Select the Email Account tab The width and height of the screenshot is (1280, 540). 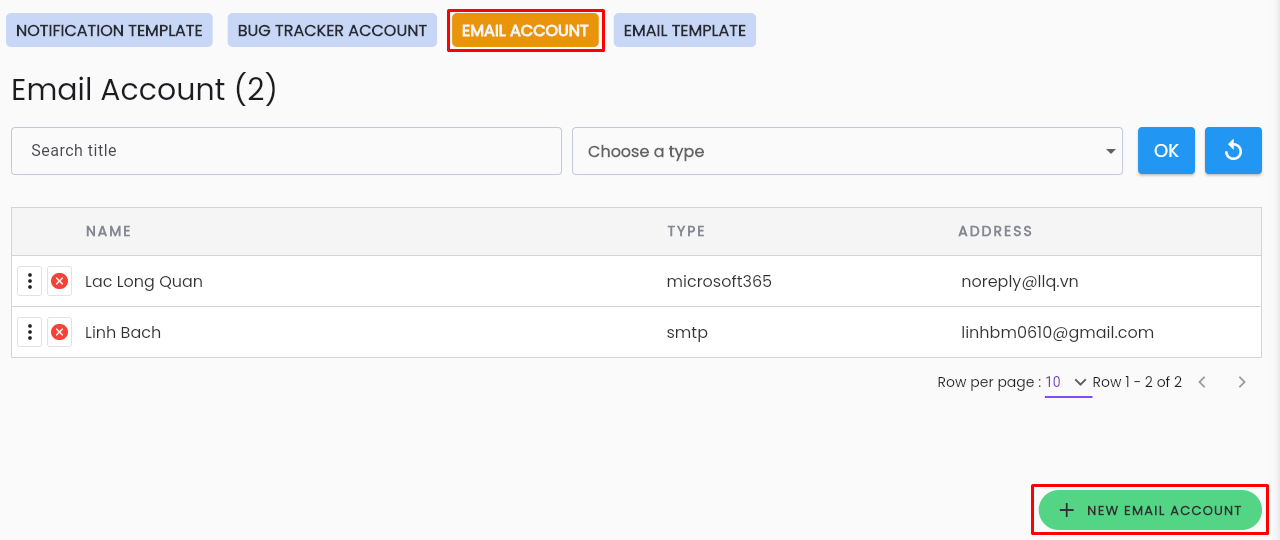click(x=525, y=30)
